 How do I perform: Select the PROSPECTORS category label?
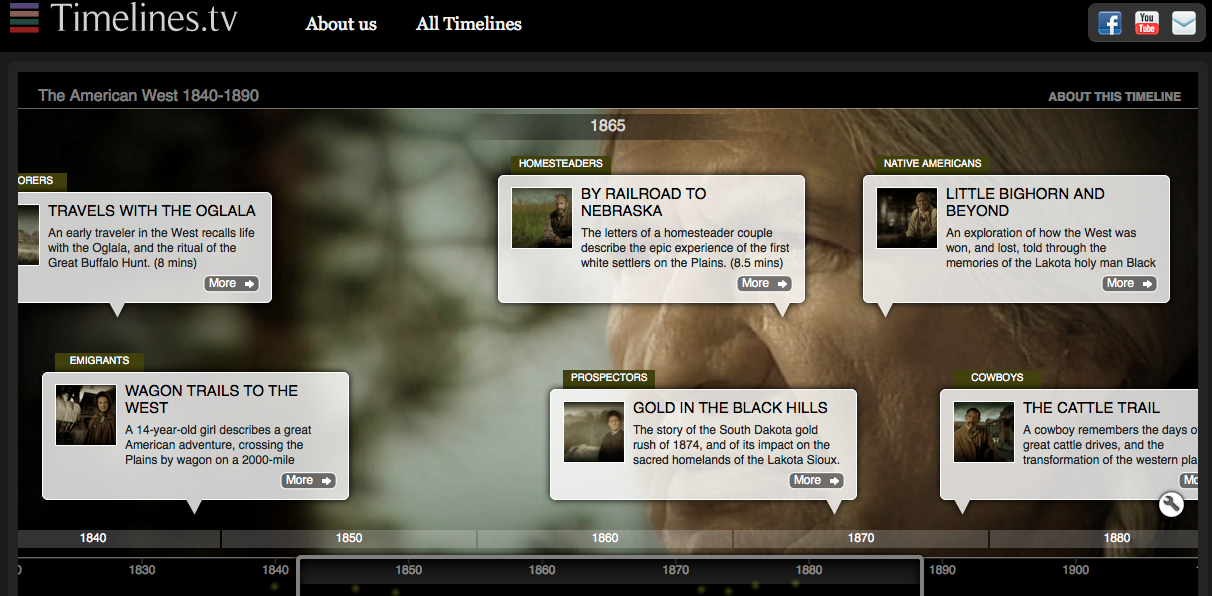(609, 378)
